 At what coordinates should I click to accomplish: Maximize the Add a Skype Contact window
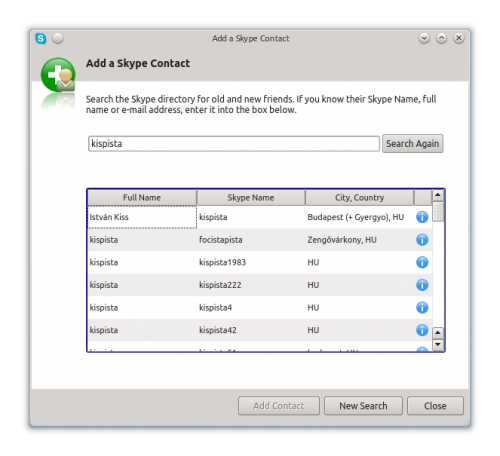(441, 38)
